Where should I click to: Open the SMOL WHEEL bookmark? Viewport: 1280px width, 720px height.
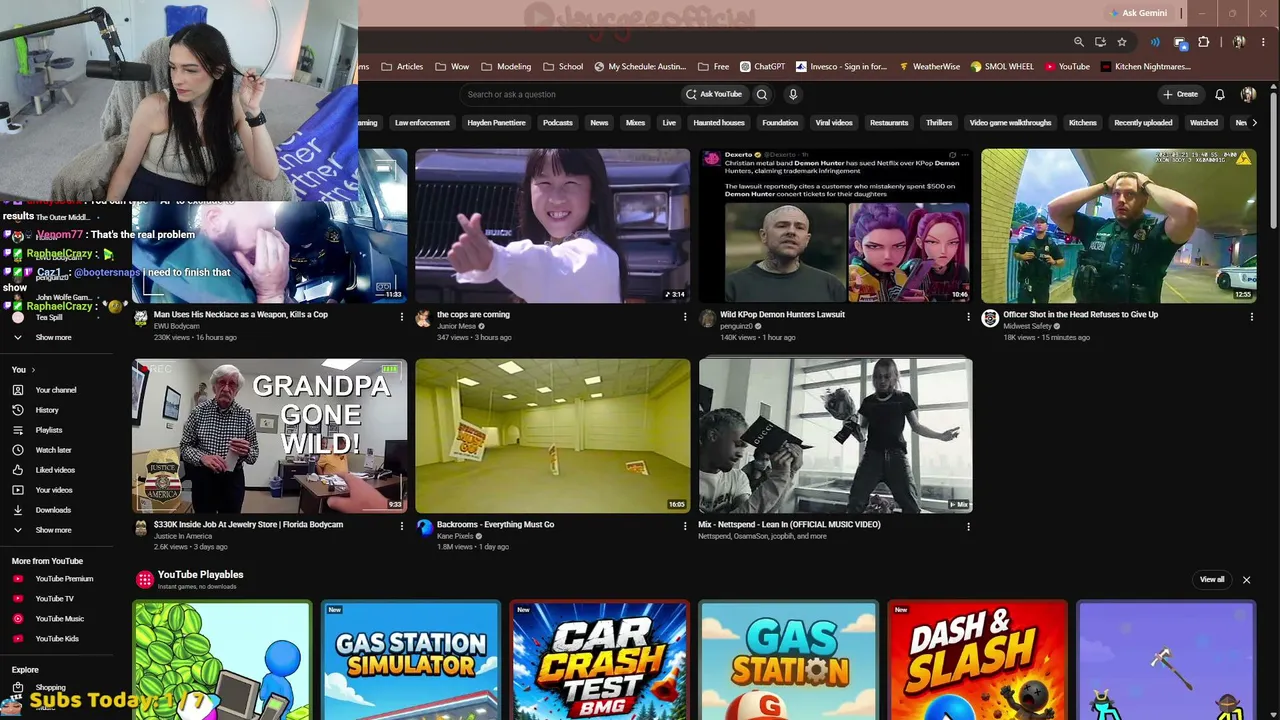click(x=1003, y=67)
